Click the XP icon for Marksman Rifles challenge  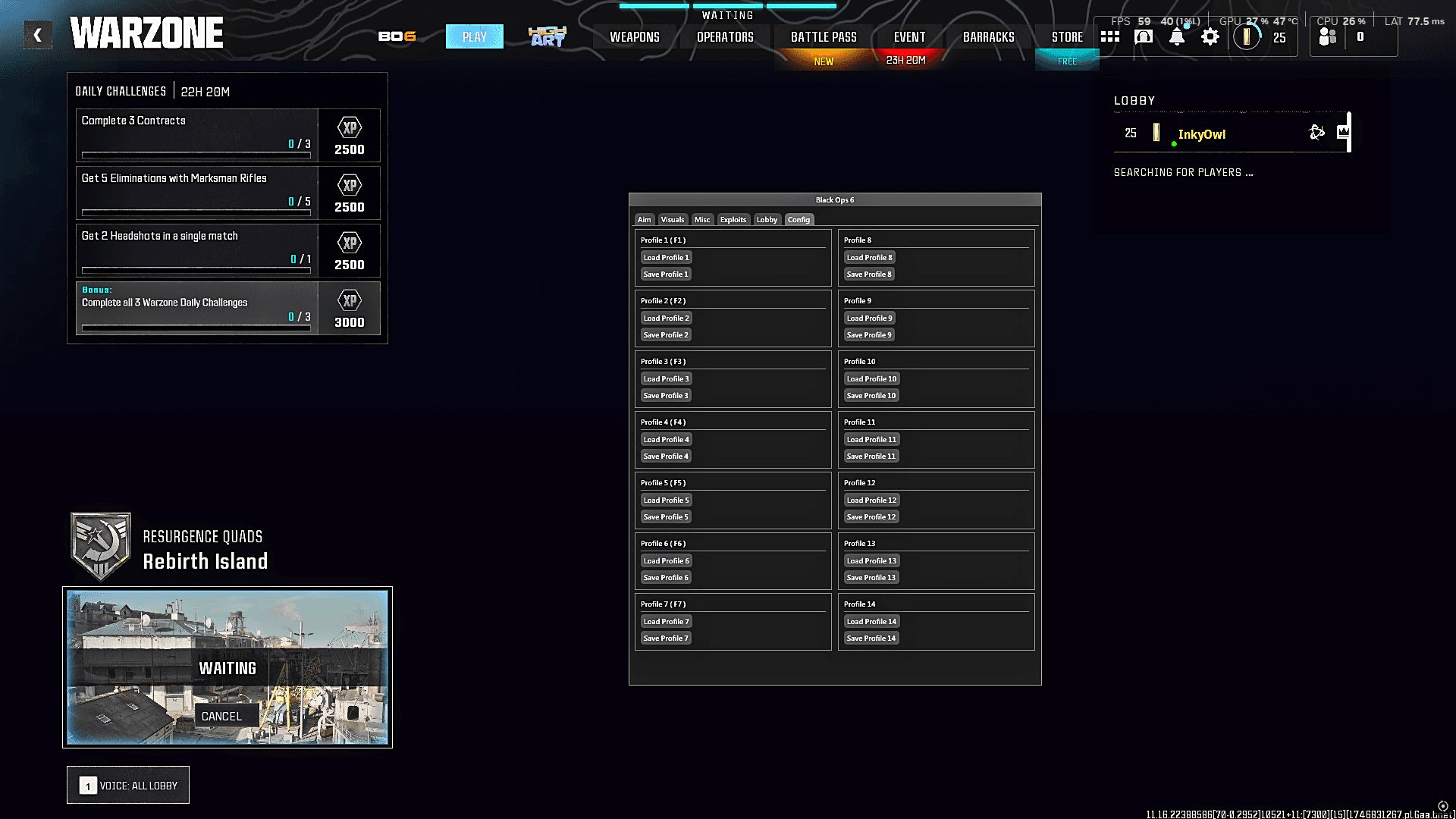350,185
